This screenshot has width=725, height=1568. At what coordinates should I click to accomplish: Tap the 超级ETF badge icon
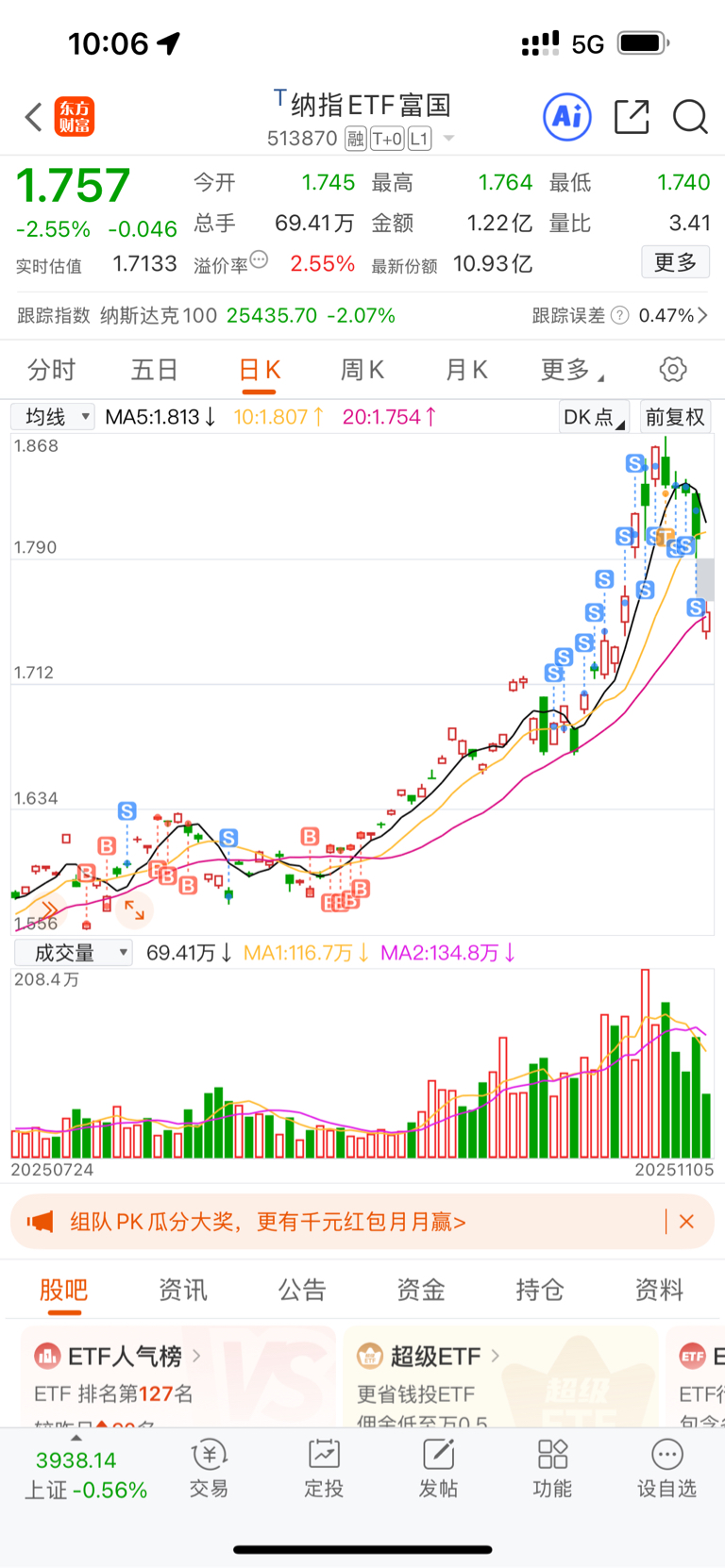(369, 1357)
